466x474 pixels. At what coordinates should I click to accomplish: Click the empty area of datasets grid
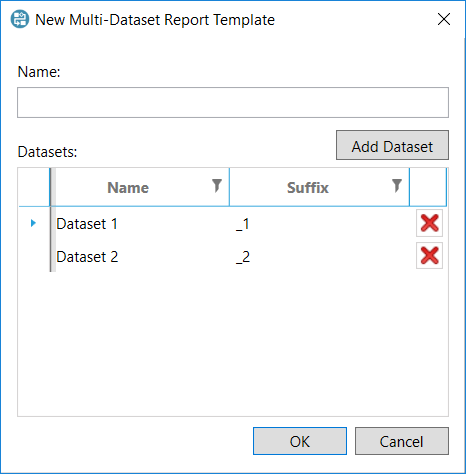[233, 343]
